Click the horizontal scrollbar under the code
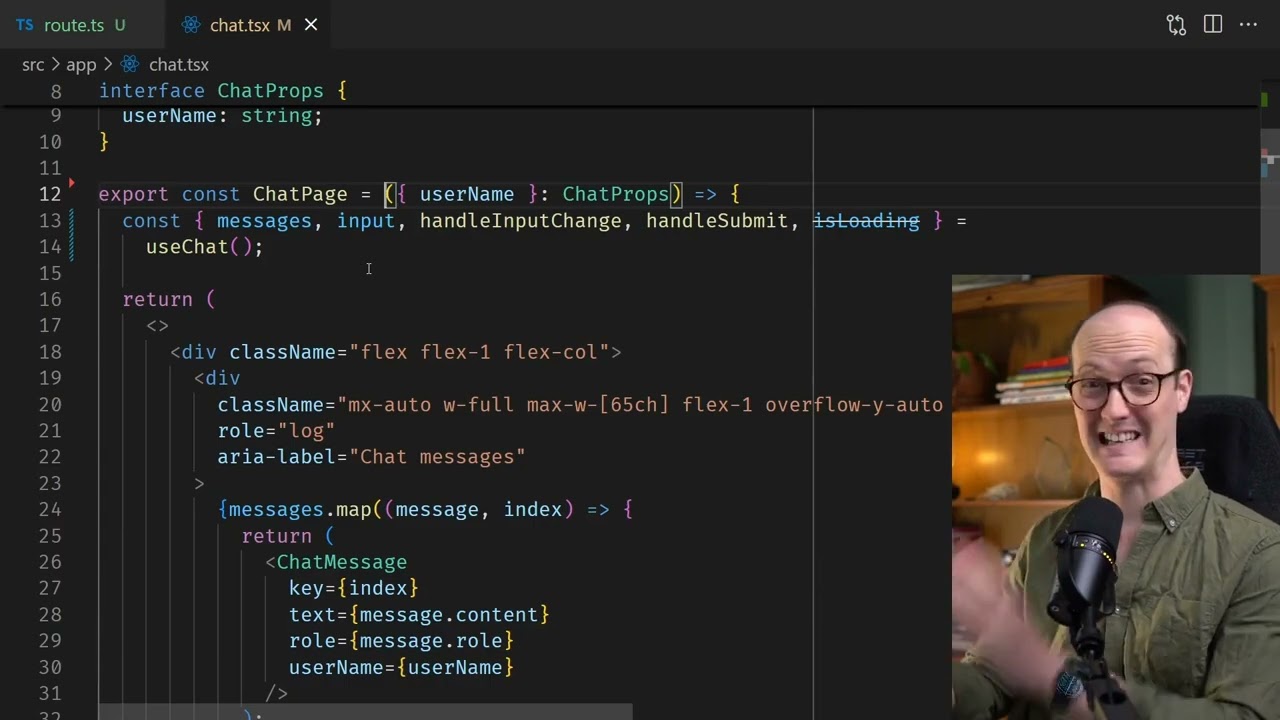 click(x=365, y=712)
